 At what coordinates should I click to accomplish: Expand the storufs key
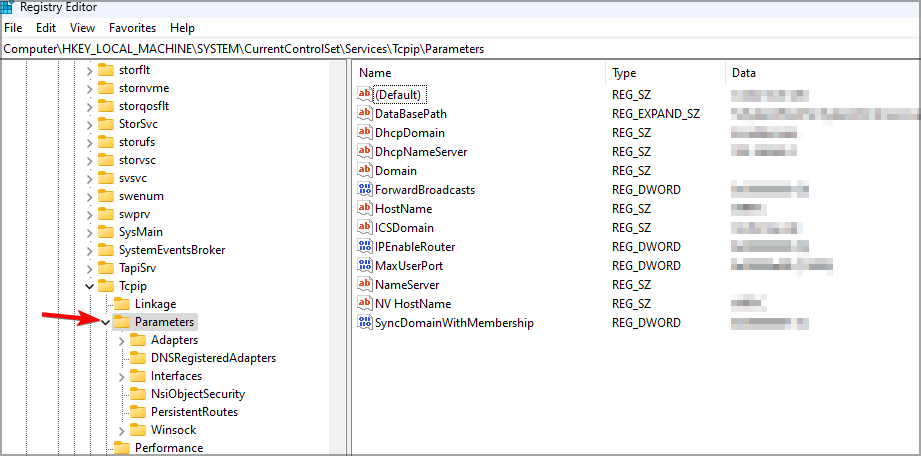[x=90, y=143]
